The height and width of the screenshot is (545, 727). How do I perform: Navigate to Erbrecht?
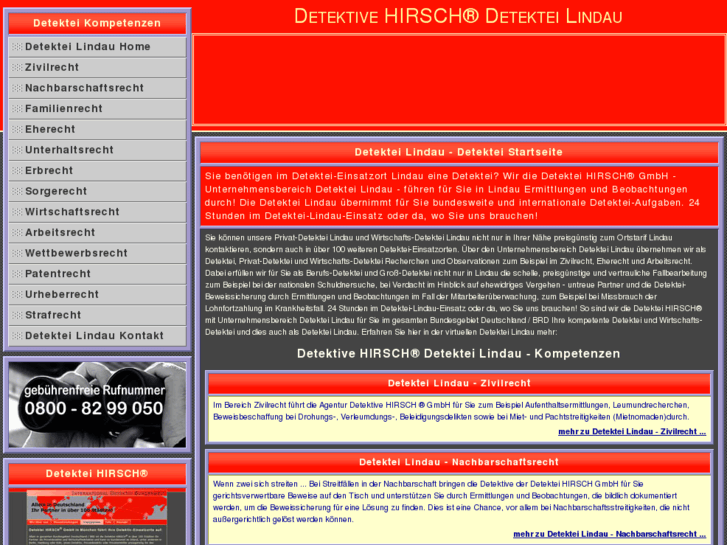click(97, 171)
